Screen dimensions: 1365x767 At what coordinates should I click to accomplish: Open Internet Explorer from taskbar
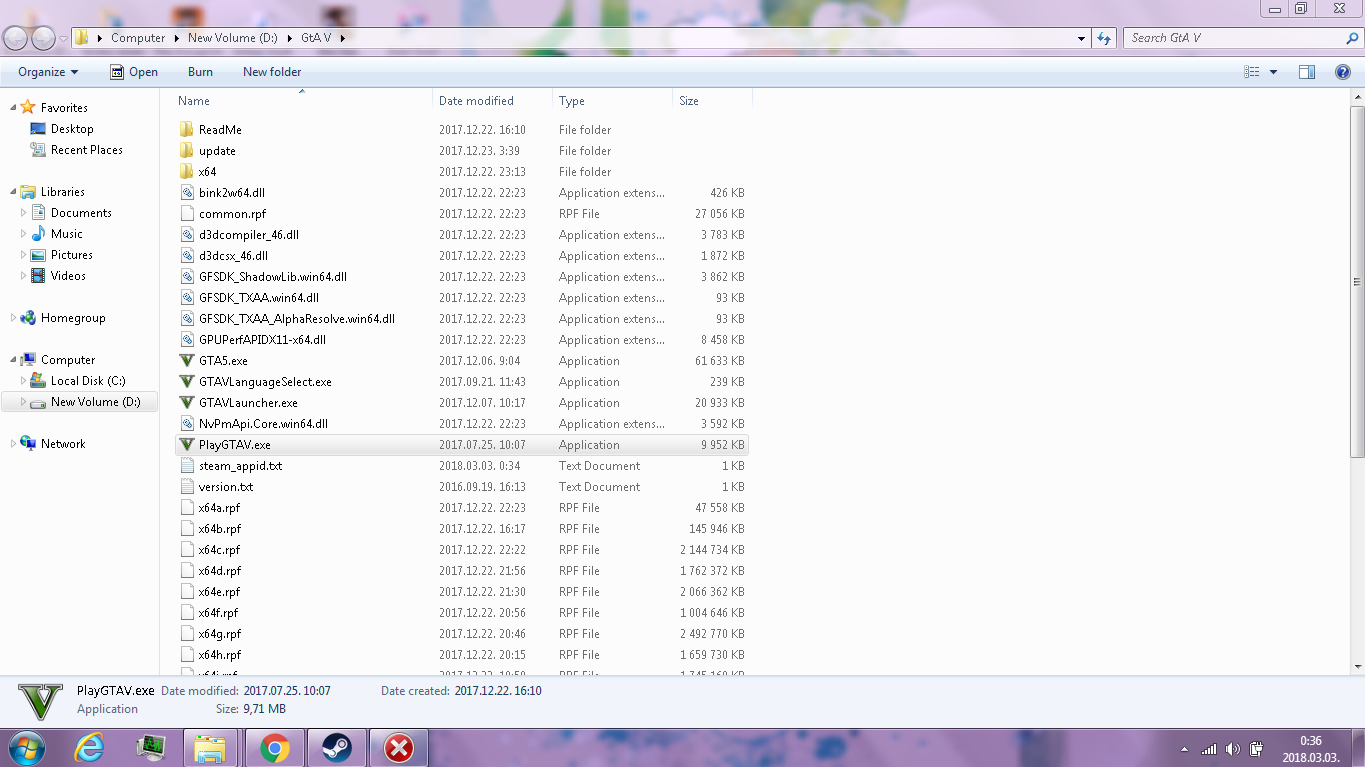89,748
